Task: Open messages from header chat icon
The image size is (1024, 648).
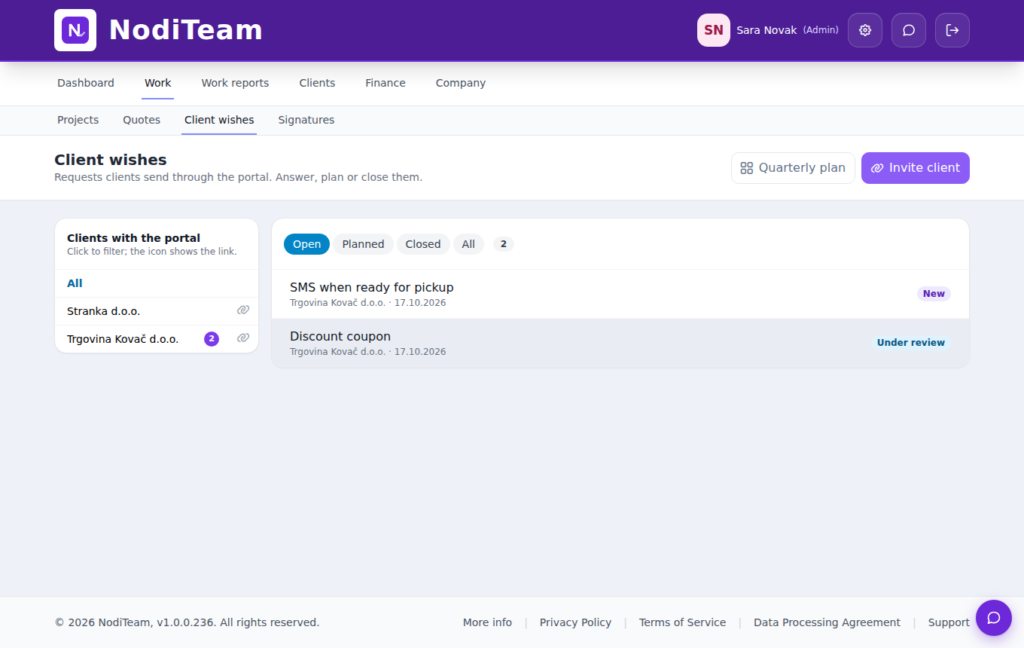Action: [x=908, y=30]
